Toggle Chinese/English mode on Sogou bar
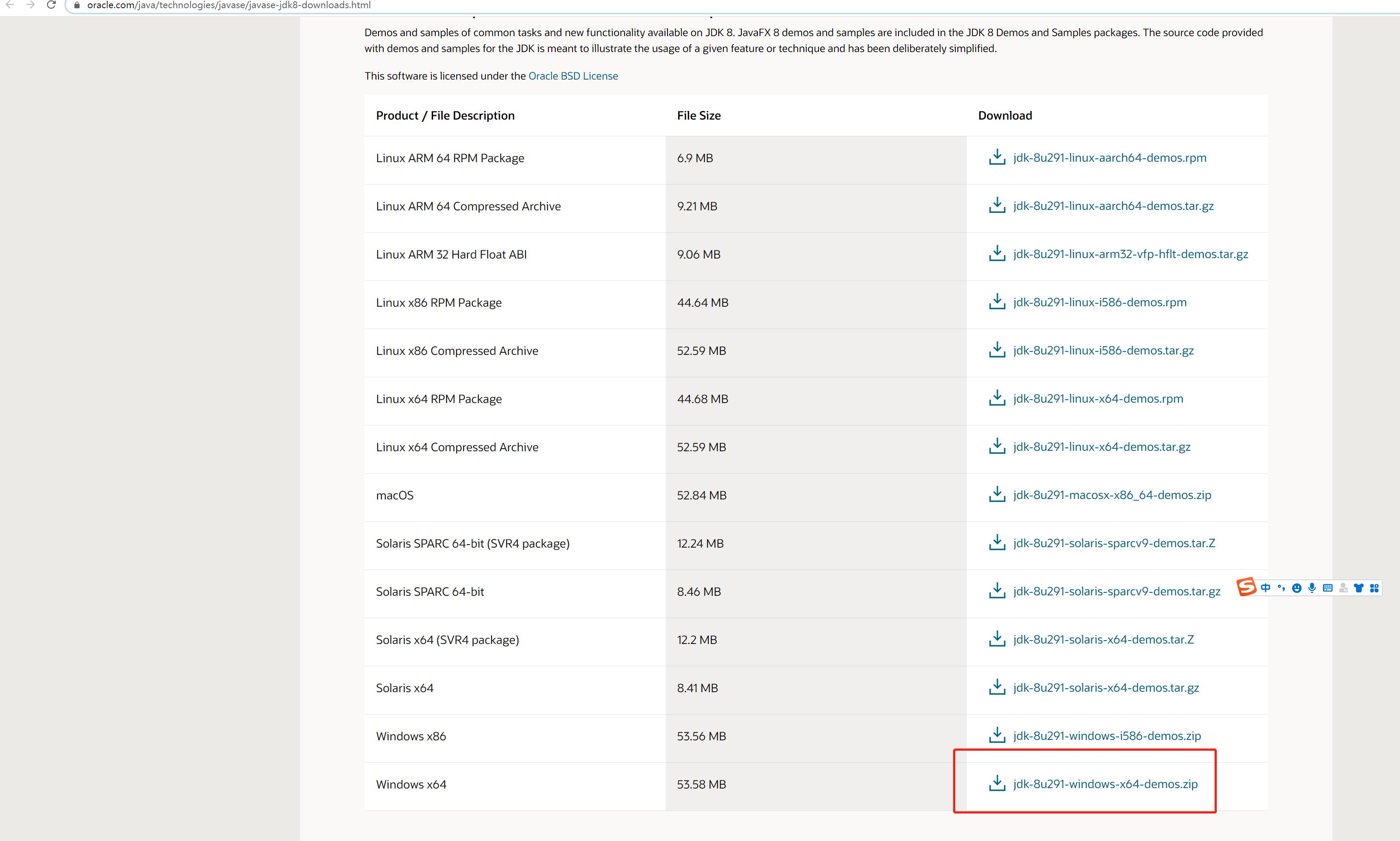Image resolution: width=1400 pixels, height=841 pixels. click(1266, 588)
